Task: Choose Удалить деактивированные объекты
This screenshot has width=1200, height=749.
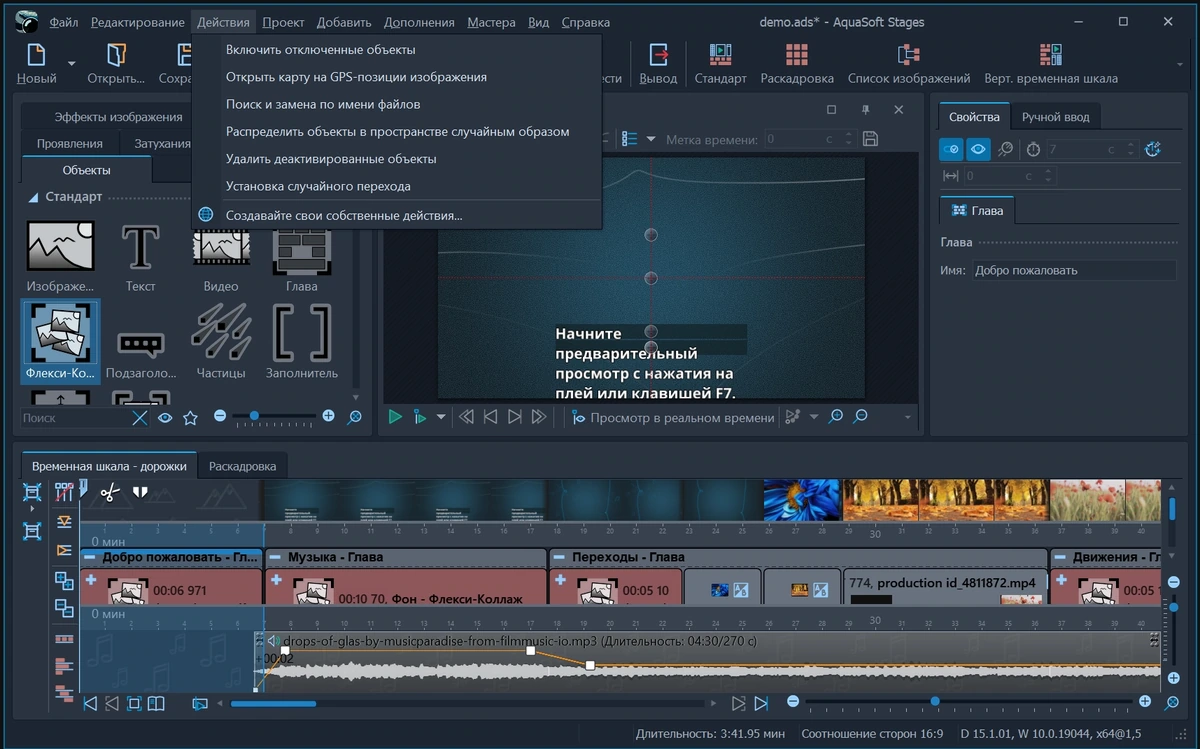Action: coord(331,158)
